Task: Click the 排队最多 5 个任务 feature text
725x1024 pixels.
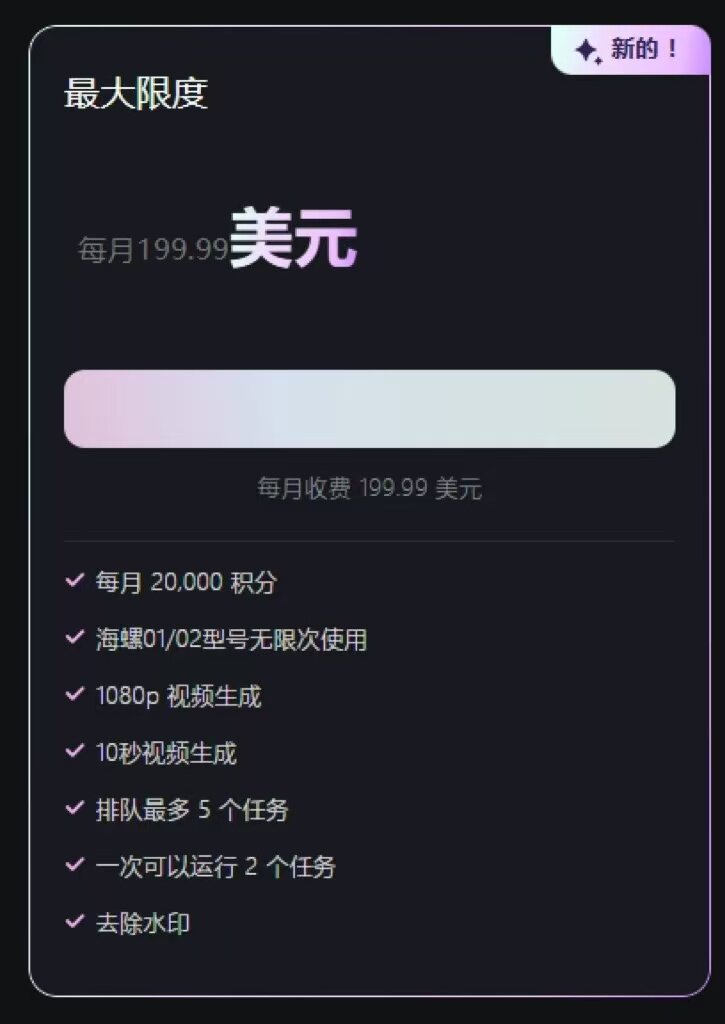Action: 192,810
